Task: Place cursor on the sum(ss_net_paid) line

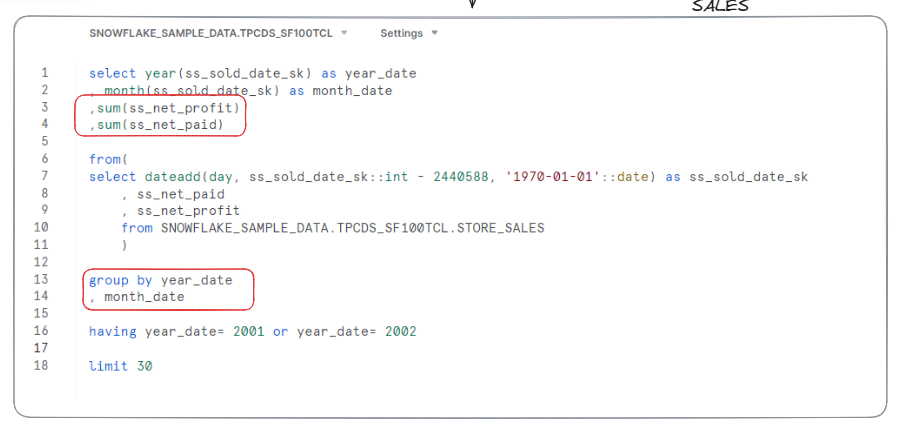Action: [160, 125]
